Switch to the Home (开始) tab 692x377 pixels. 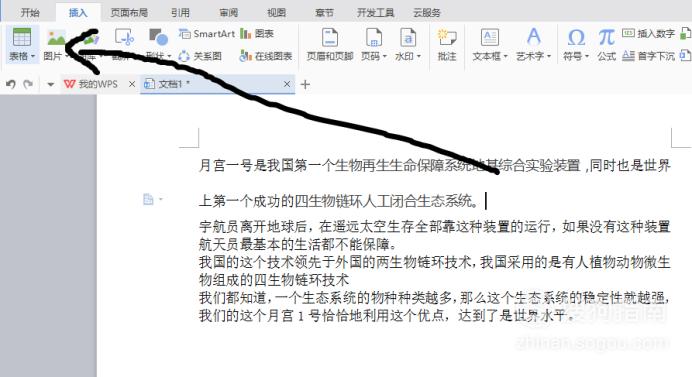pyautogui.click(x=30, y=13)
